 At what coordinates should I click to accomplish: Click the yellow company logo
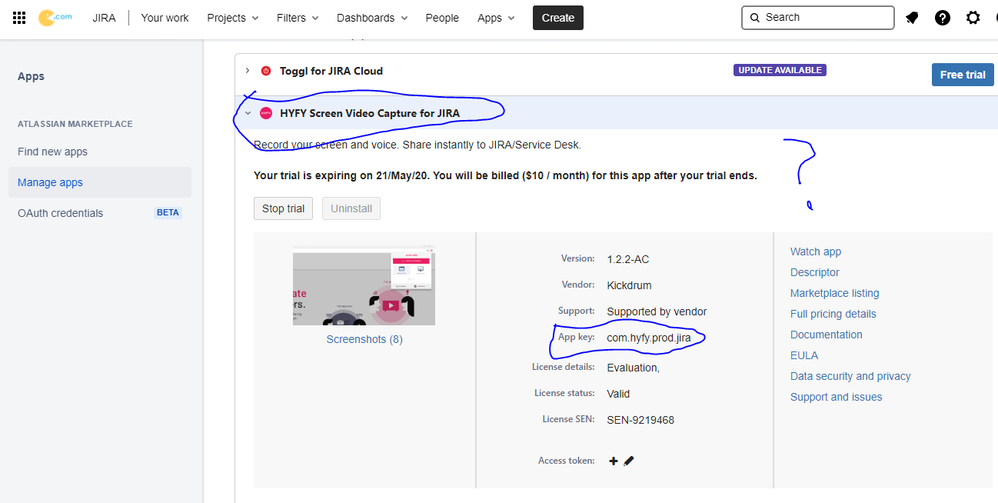[x=54, y=17]
